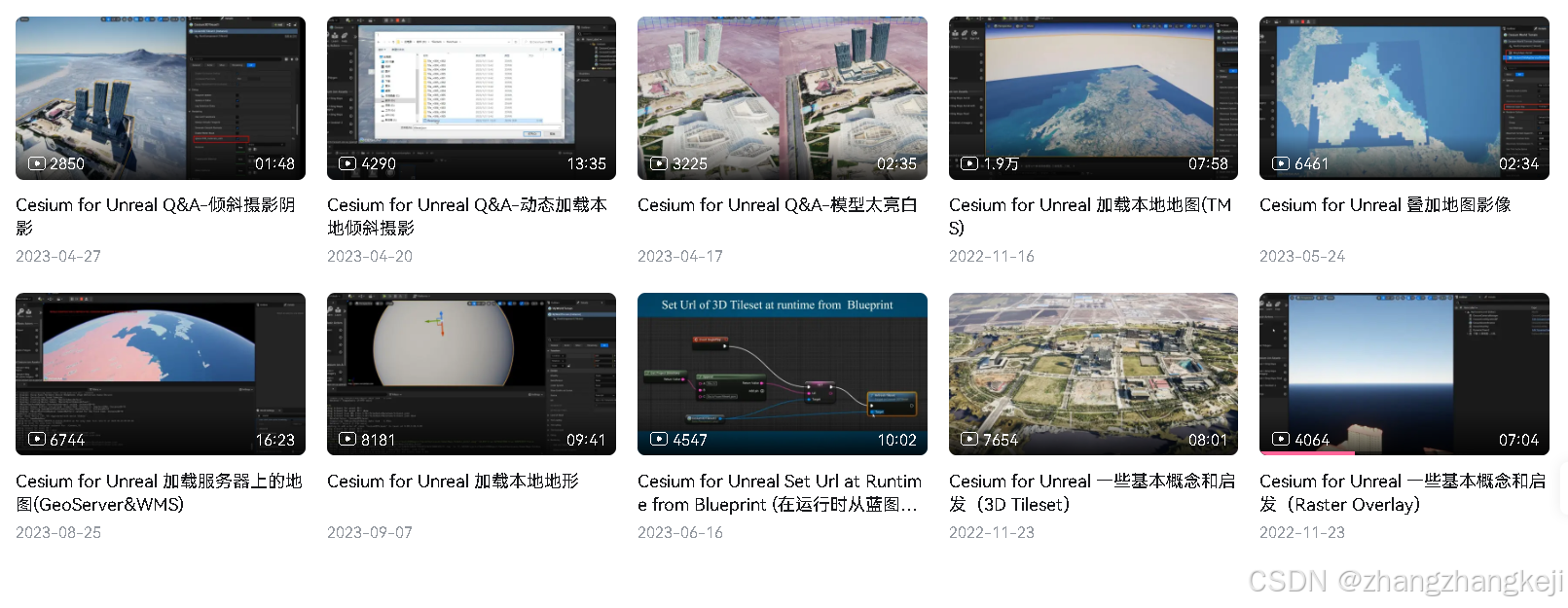Click title Cesium for Unreal 加载本地地图(TMS)

tap(1090, 216)
